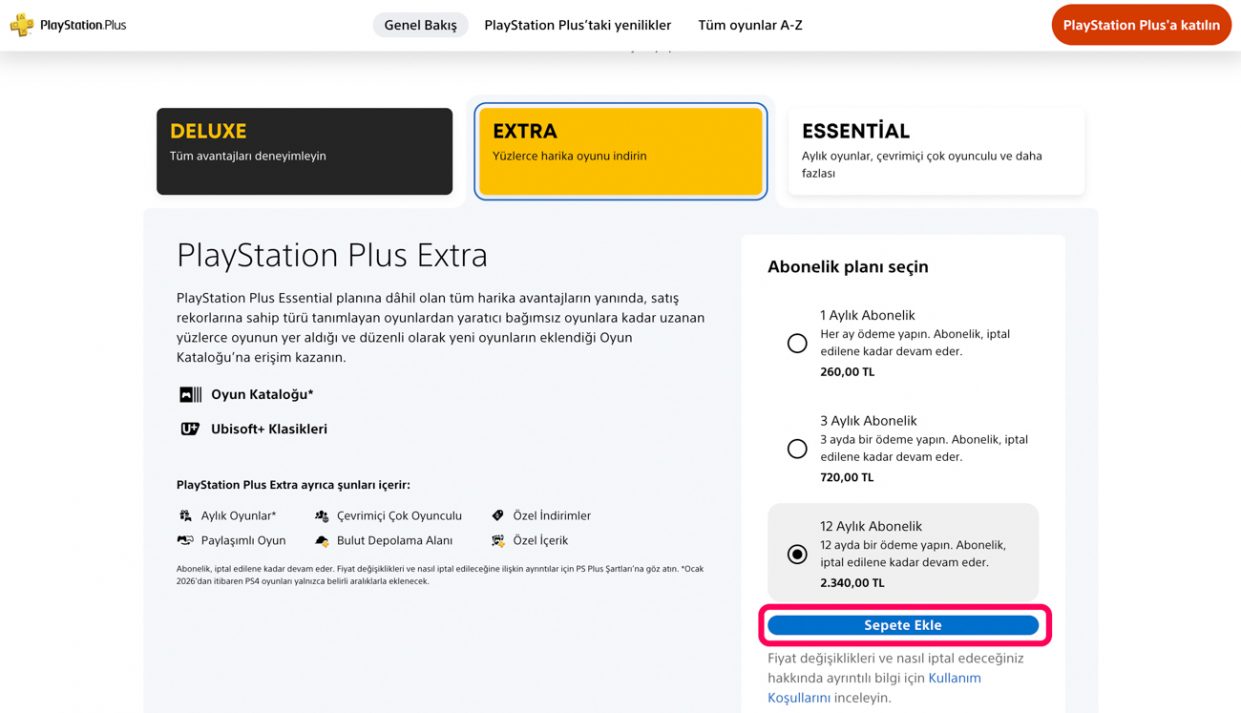Select the 1 Aylık Abonelik radio button
The image size is (1241, 713).
click(x=797, y=343)
